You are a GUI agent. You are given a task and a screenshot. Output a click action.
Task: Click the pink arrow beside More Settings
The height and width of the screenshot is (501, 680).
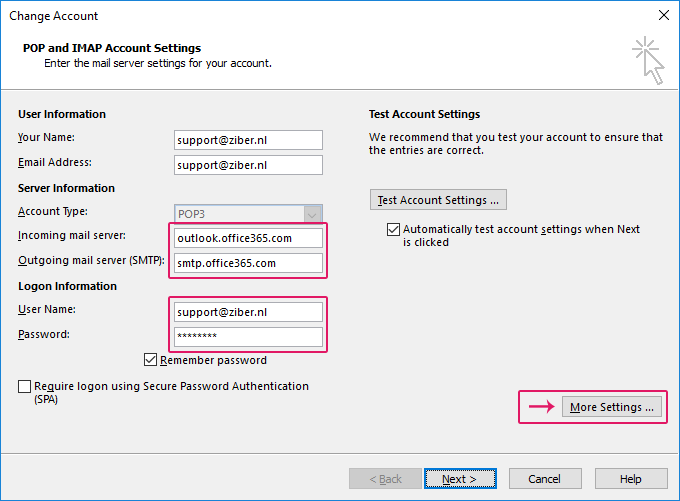click(541, 406)
